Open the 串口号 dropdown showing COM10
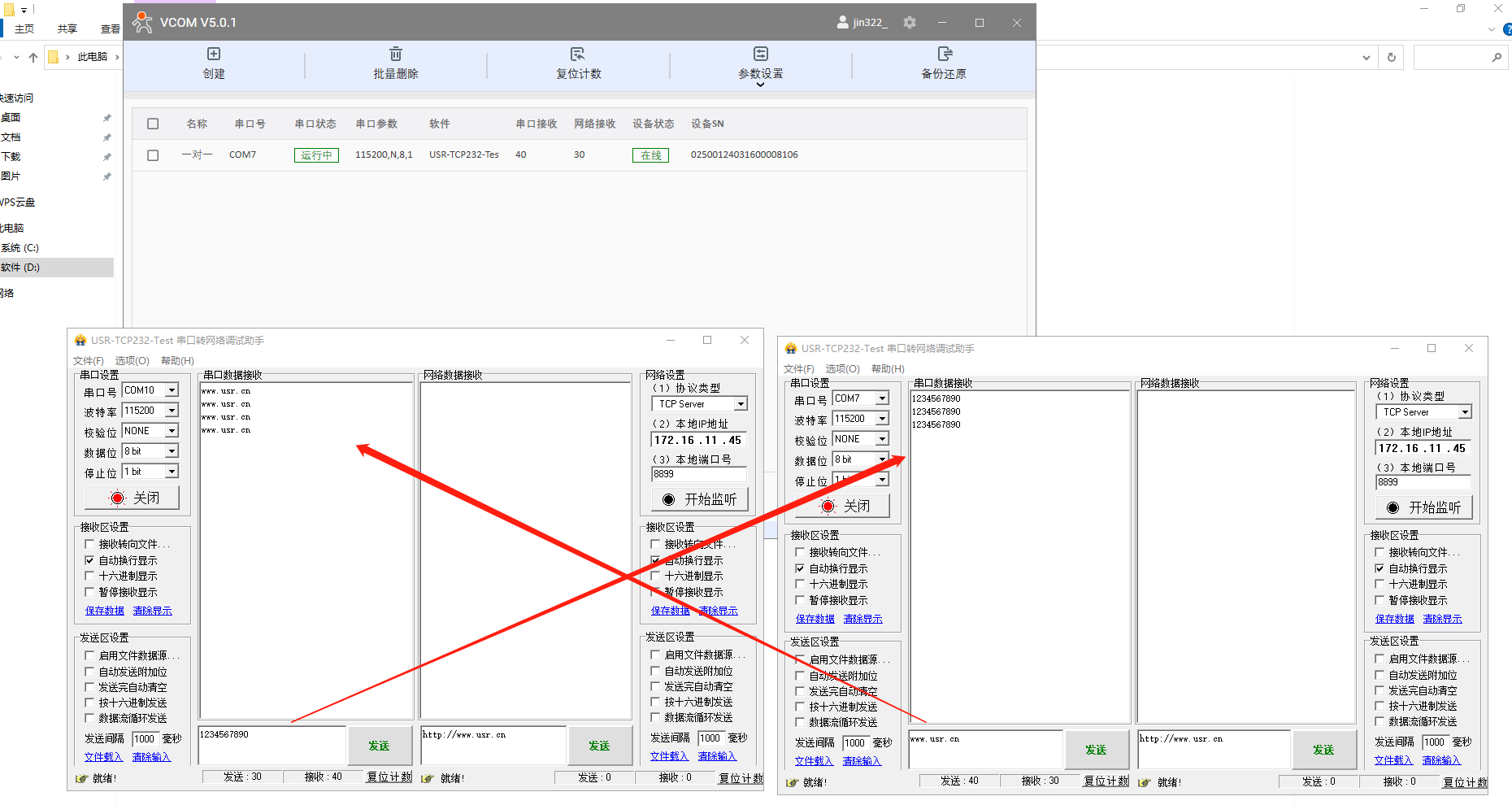1512x805 pixels. (x=172, y=390)
